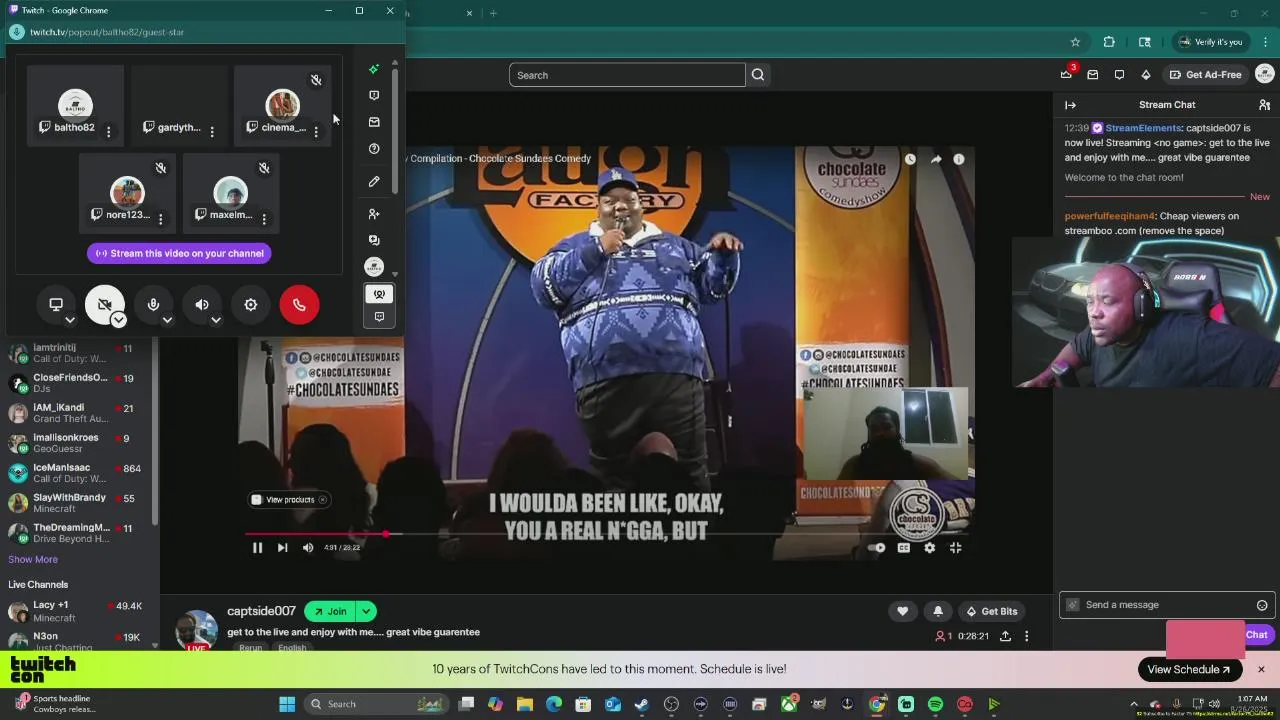Mute the video player volume
Viewport: 1280px width, 720px height.
point(308,547)
